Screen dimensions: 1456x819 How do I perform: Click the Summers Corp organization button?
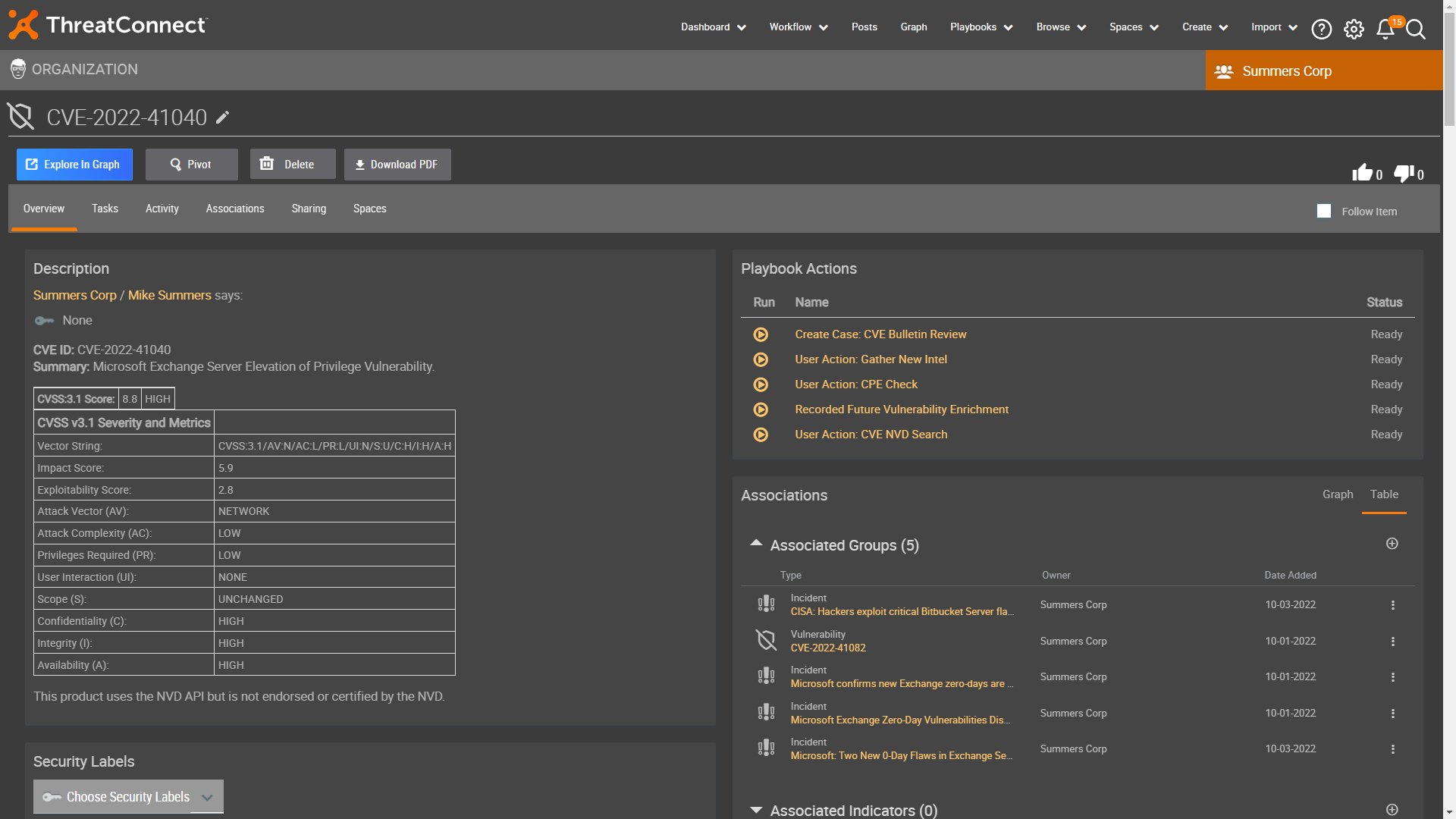click(1324, 71)
